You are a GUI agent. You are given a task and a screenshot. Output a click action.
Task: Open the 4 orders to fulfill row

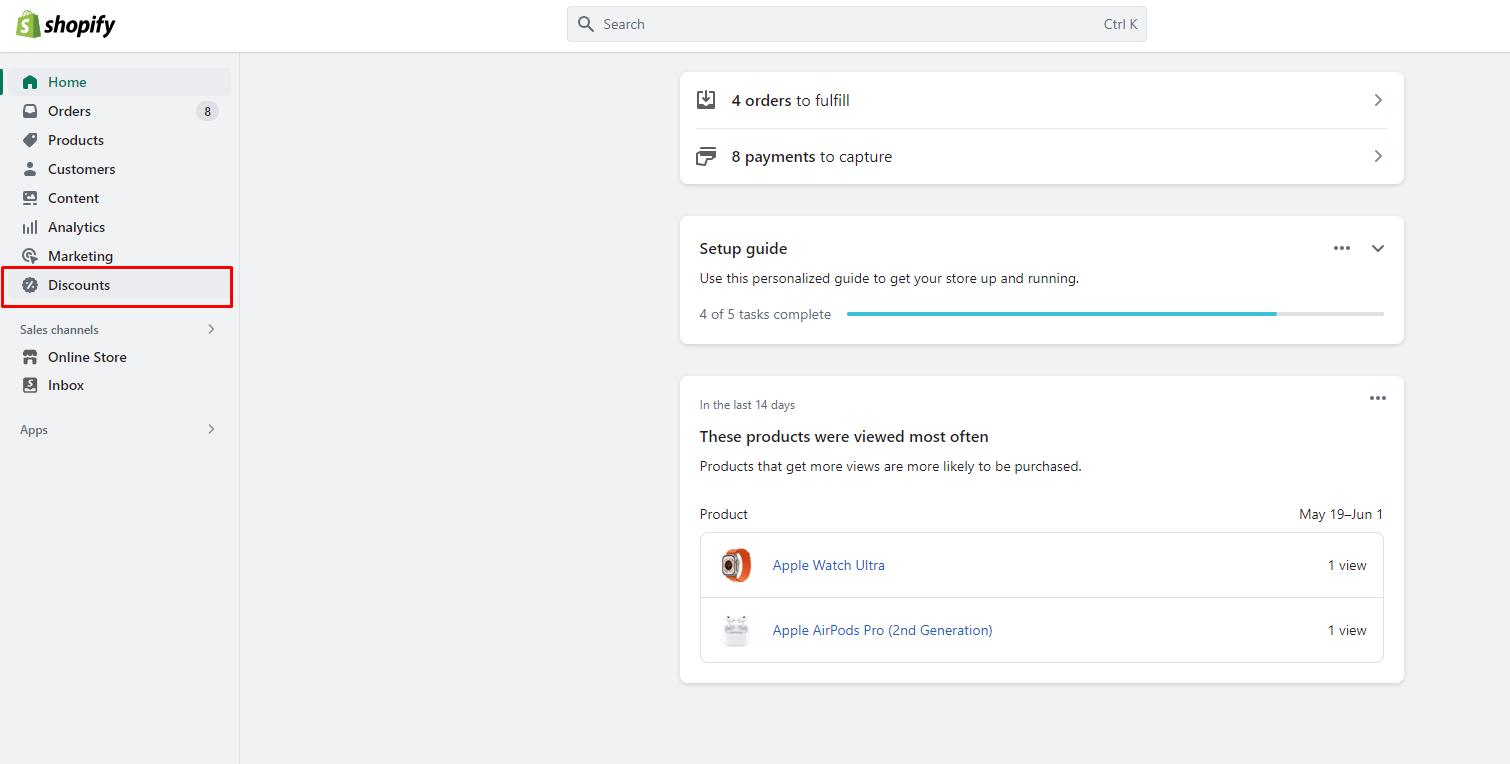1041,100
